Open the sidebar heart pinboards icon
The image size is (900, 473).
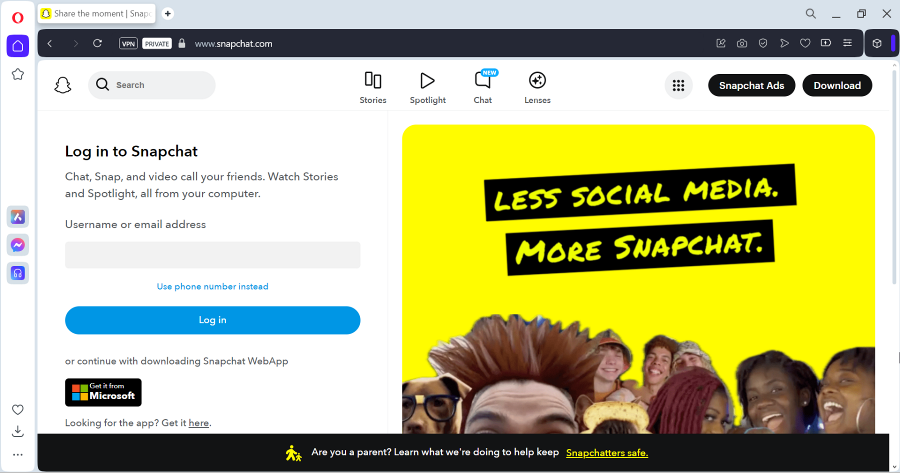click(18, 410)
